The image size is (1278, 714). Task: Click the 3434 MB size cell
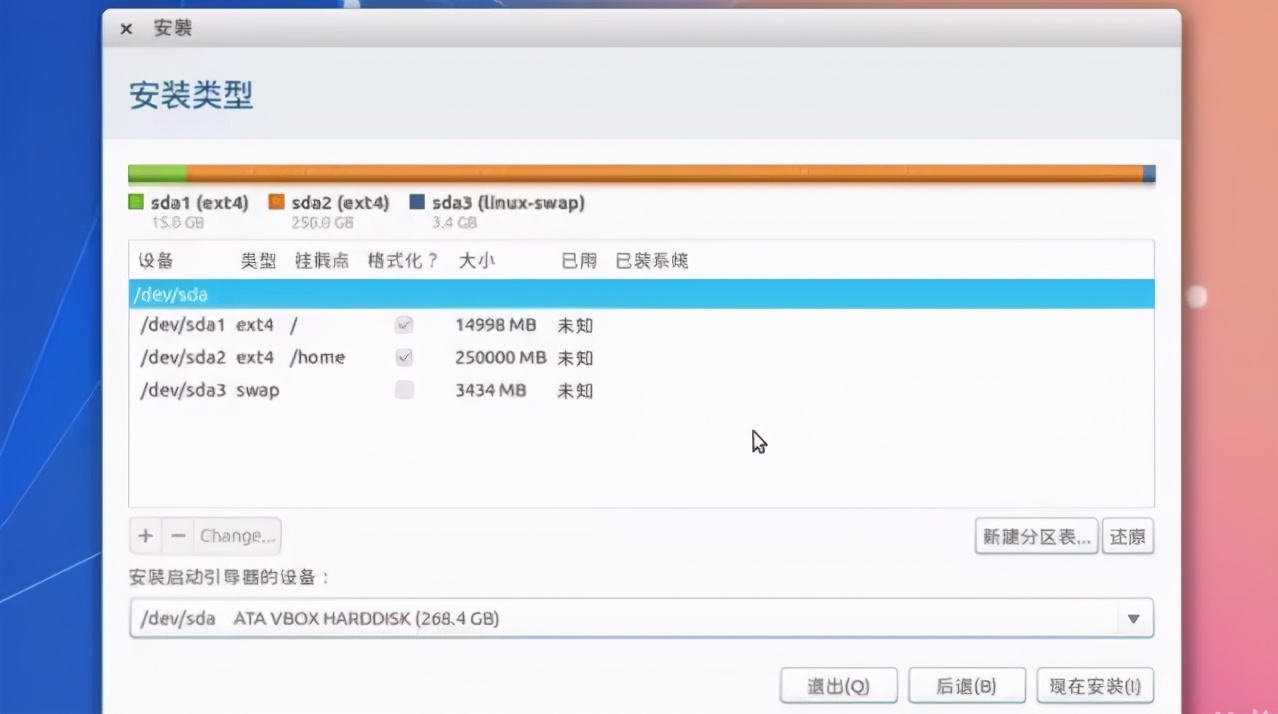click(x=490, y=390)
